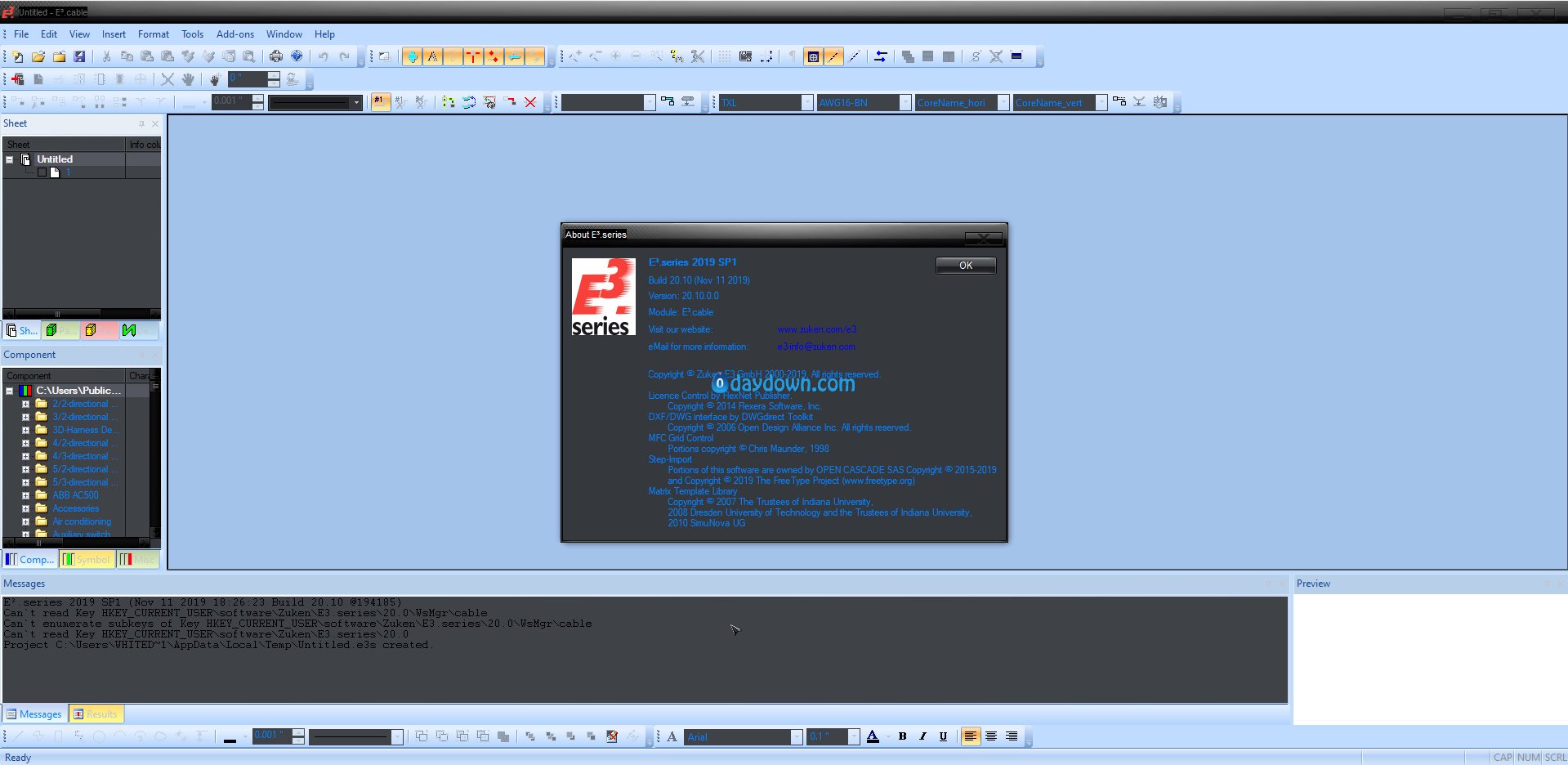
Task: Click the E3 series logo in About dialog
Action: pyautogui.click(x=603, y=297)
